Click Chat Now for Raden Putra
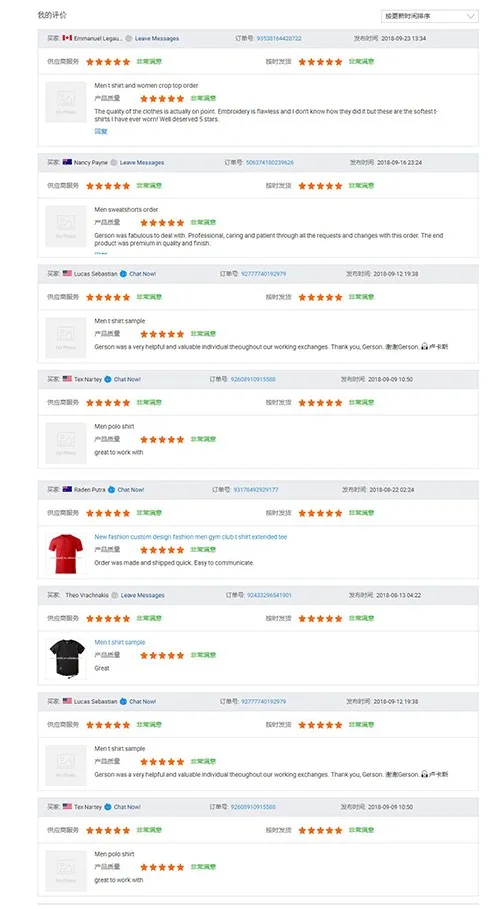The width and height of the screenshot is (500, 909). coord(131,489)
